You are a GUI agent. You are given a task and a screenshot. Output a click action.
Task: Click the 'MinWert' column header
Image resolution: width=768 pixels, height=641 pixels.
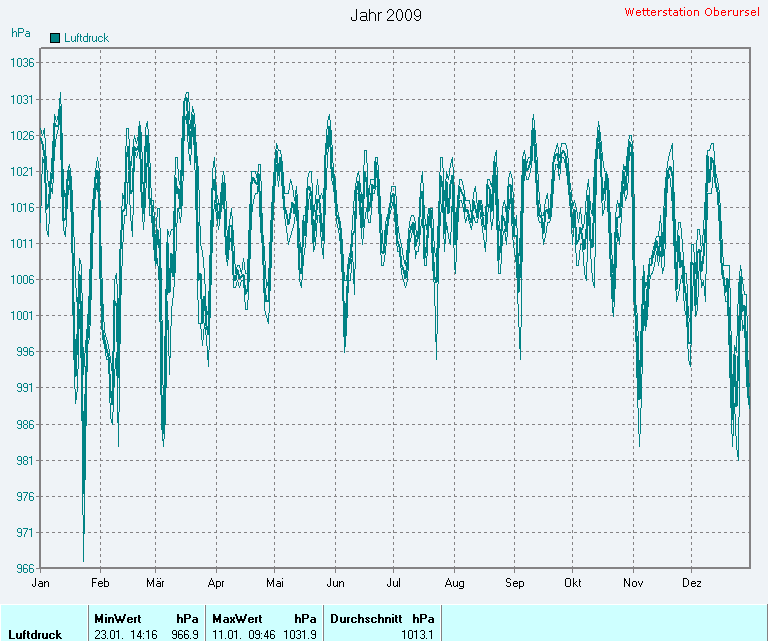(118, 619)
